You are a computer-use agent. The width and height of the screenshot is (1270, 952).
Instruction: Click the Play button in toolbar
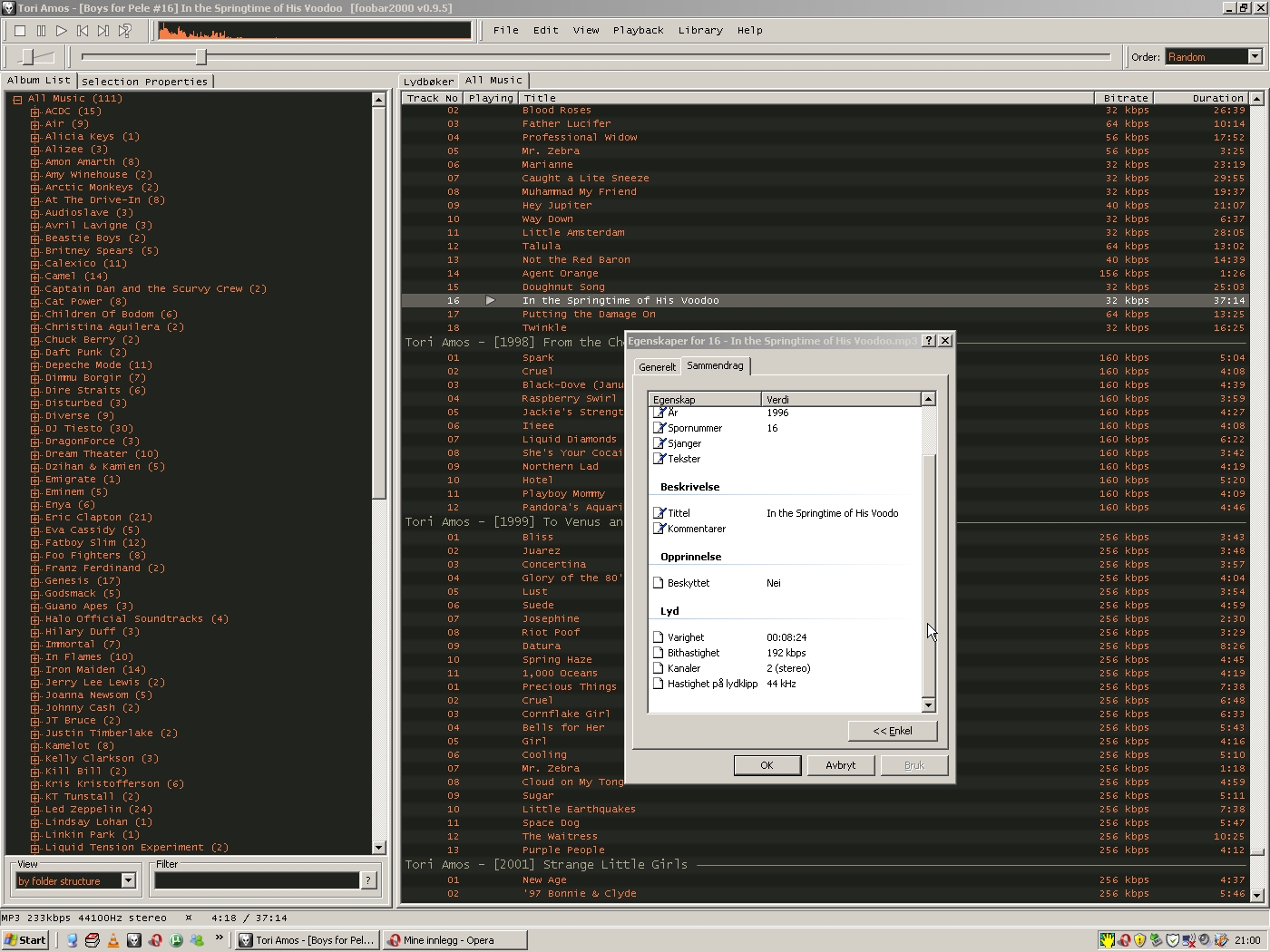pyautogui.click(x=62, y=31)
